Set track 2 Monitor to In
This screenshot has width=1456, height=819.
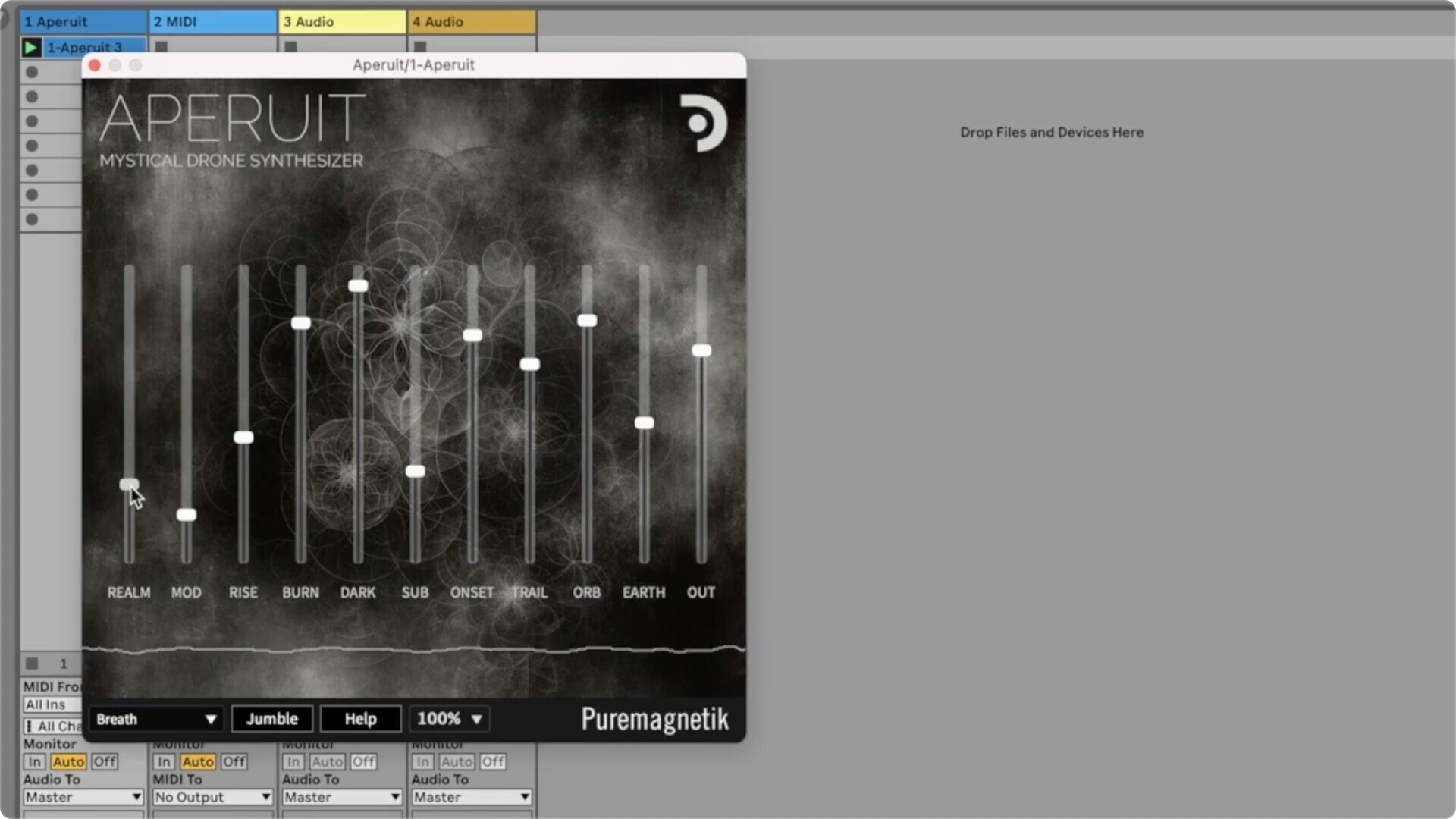(164, 761)
